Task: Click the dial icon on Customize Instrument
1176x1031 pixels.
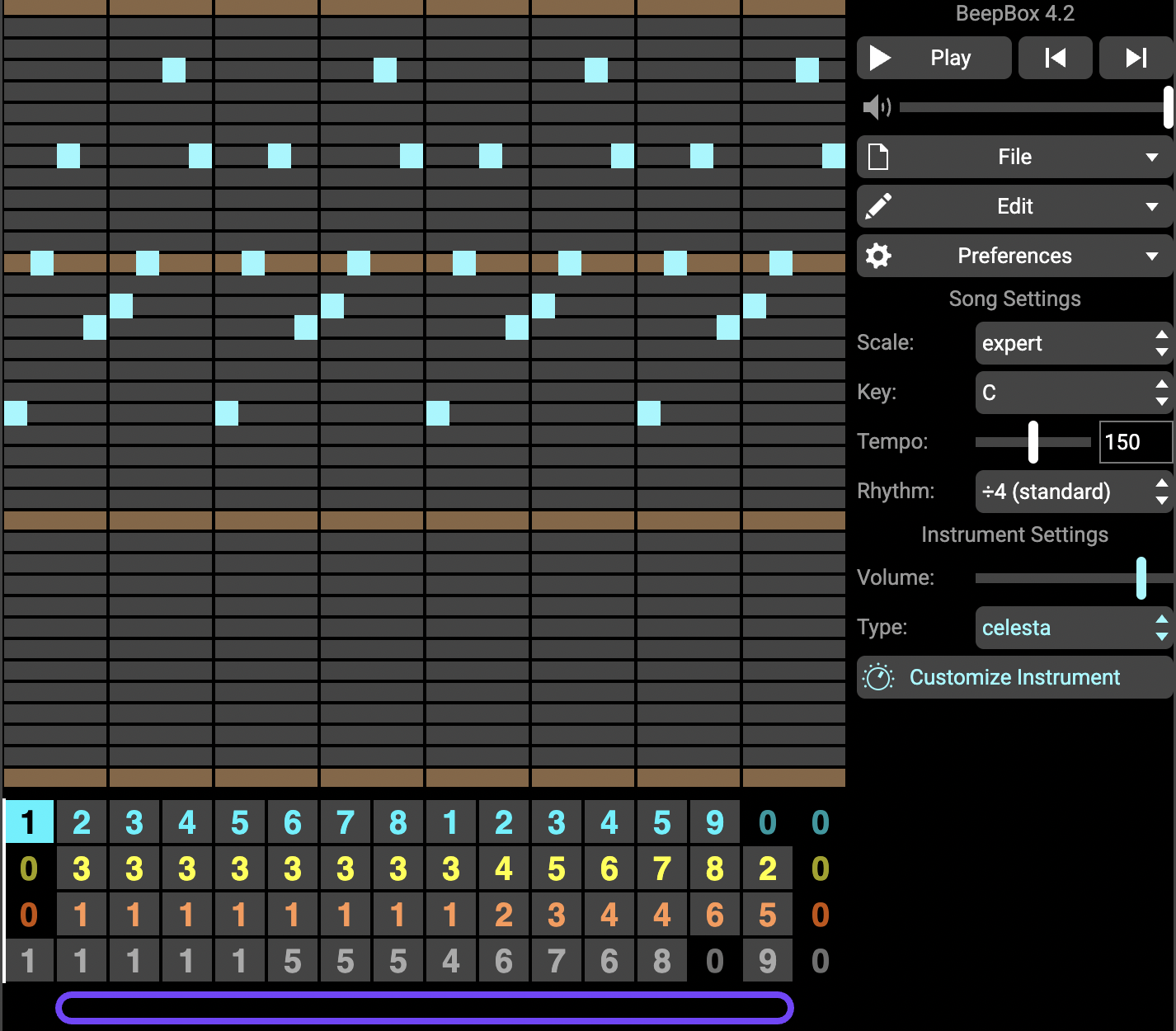Action: point(878,677)
